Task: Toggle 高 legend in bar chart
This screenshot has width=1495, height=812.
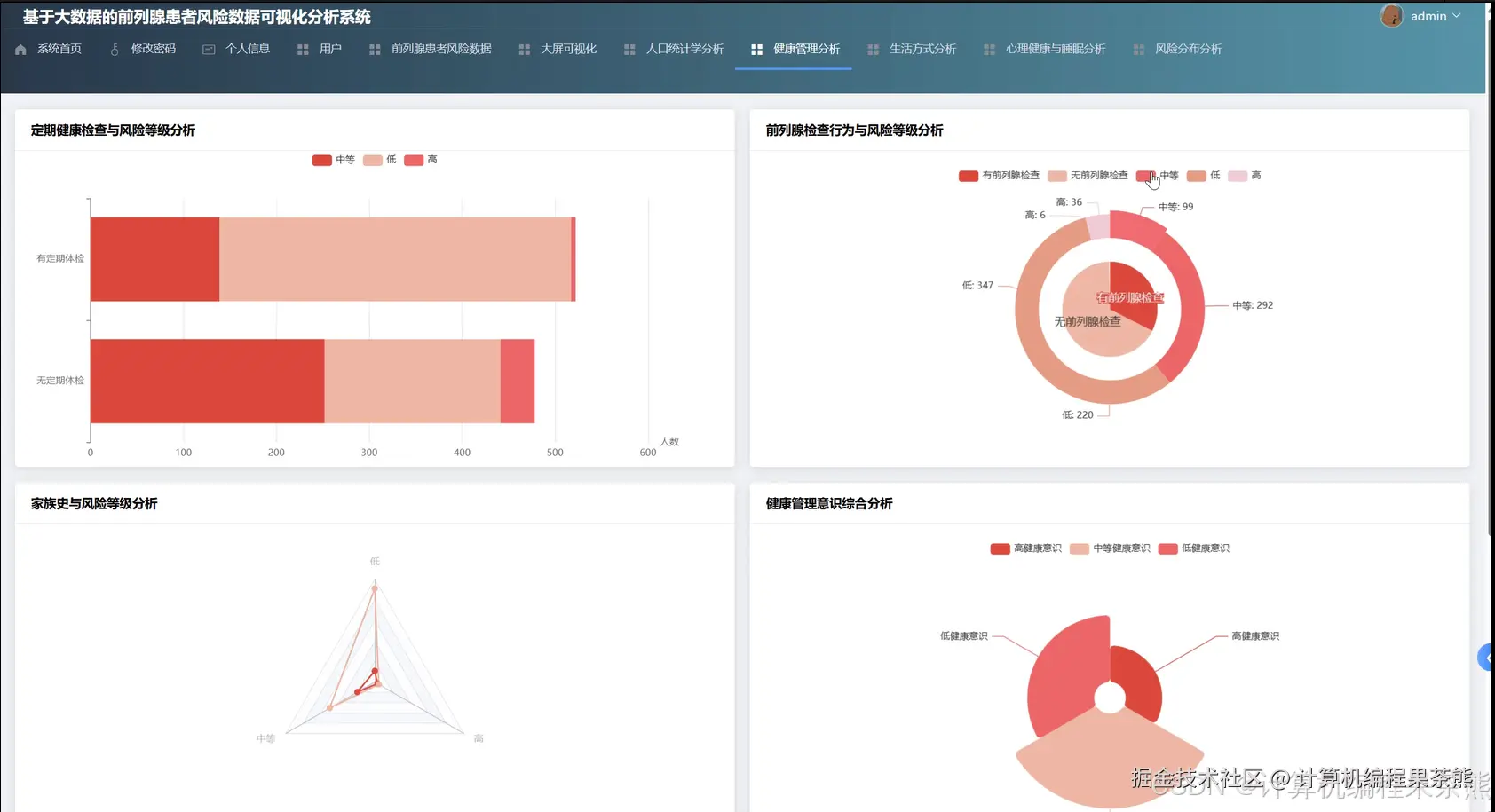Action: pos(421,160)
